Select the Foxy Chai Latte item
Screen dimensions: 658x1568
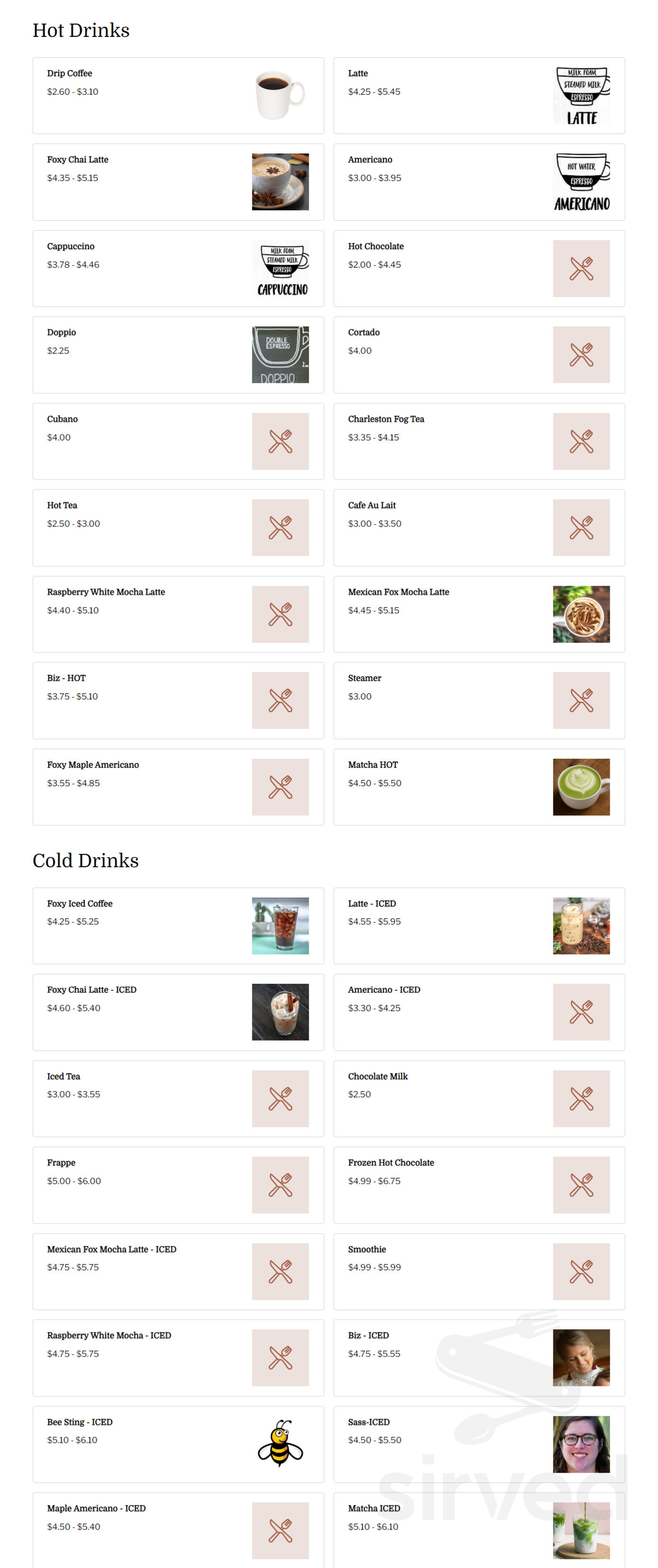(178, 181)
